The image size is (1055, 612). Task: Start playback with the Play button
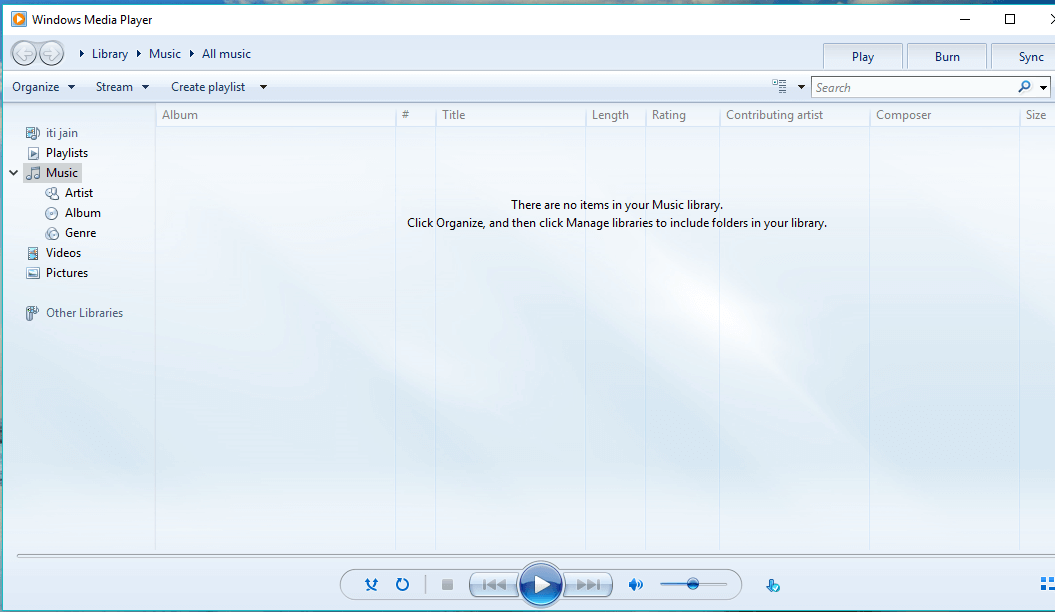(541, 584)
